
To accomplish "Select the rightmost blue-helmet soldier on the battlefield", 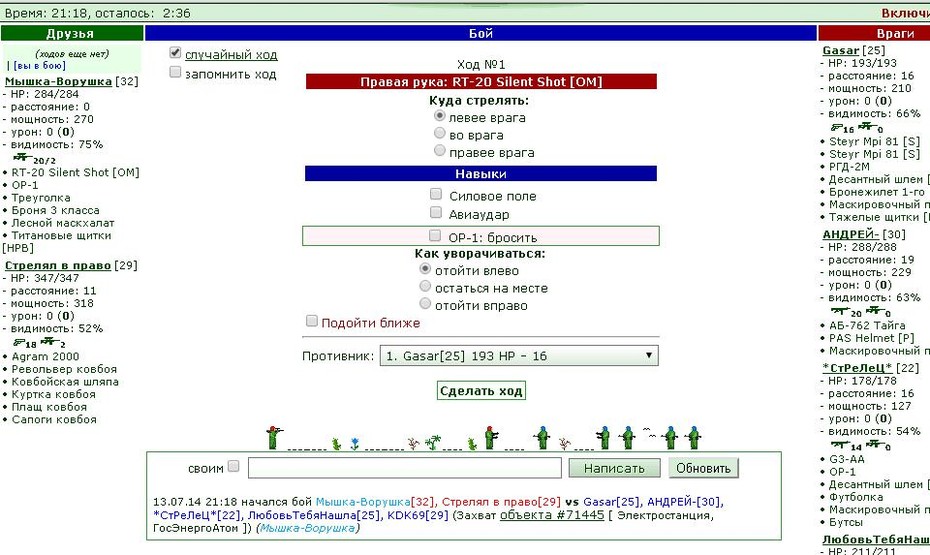I will pyautogui.click(x=693, y=438).
